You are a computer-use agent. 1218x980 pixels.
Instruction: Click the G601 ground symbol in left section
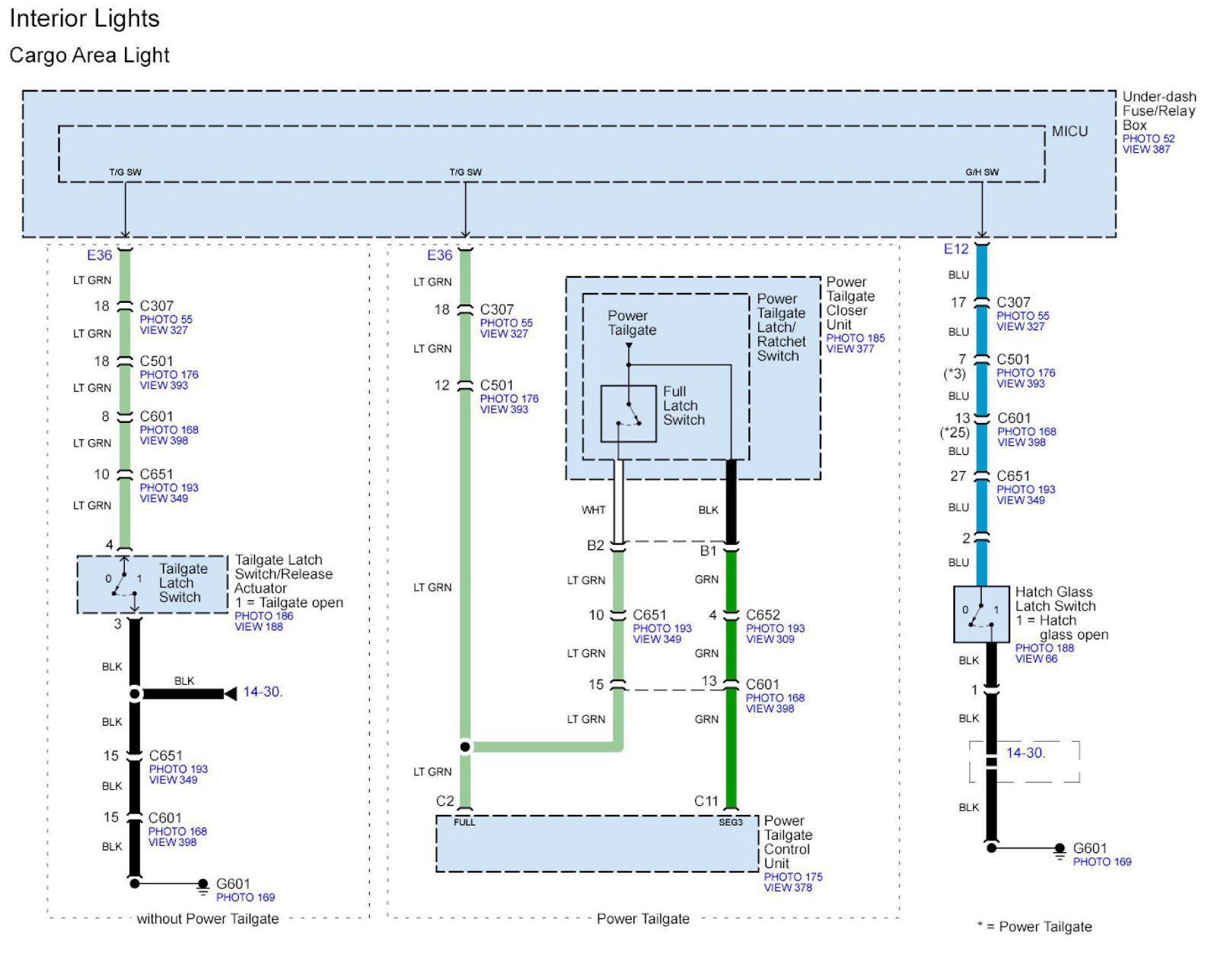tap(202, 886)
